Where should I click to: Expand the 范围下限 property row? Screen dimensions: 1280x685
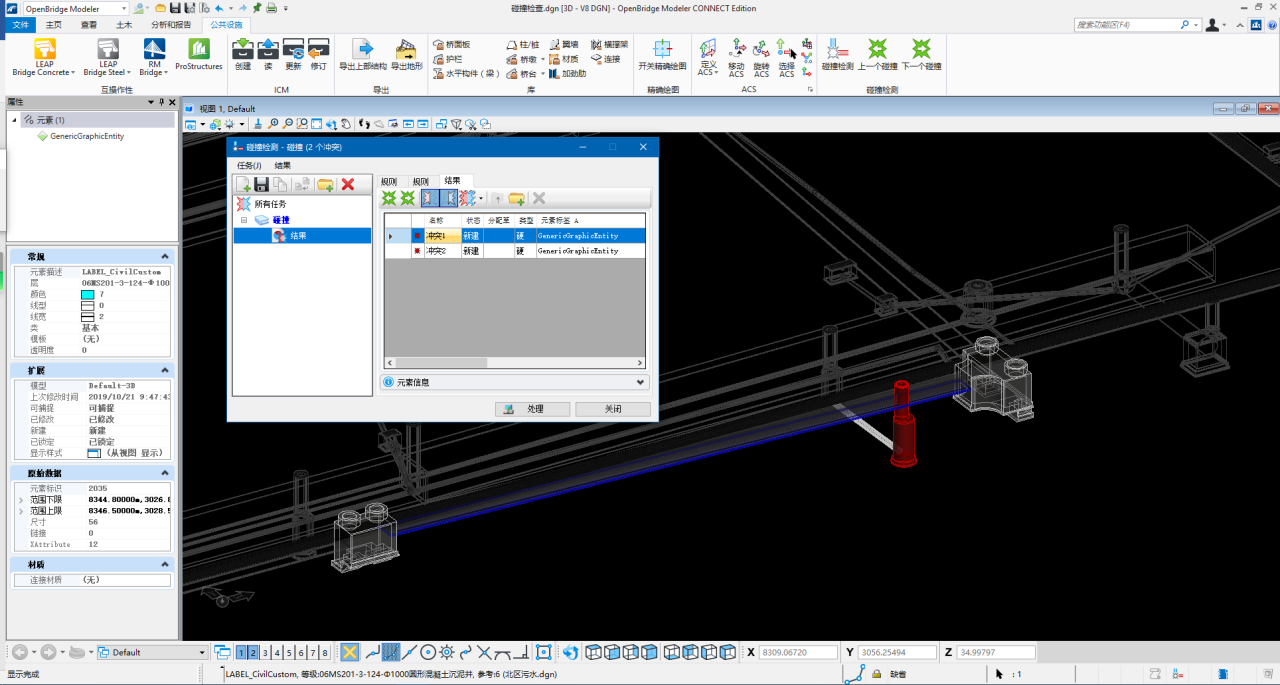pyautogui.click(x=22, y=499)
